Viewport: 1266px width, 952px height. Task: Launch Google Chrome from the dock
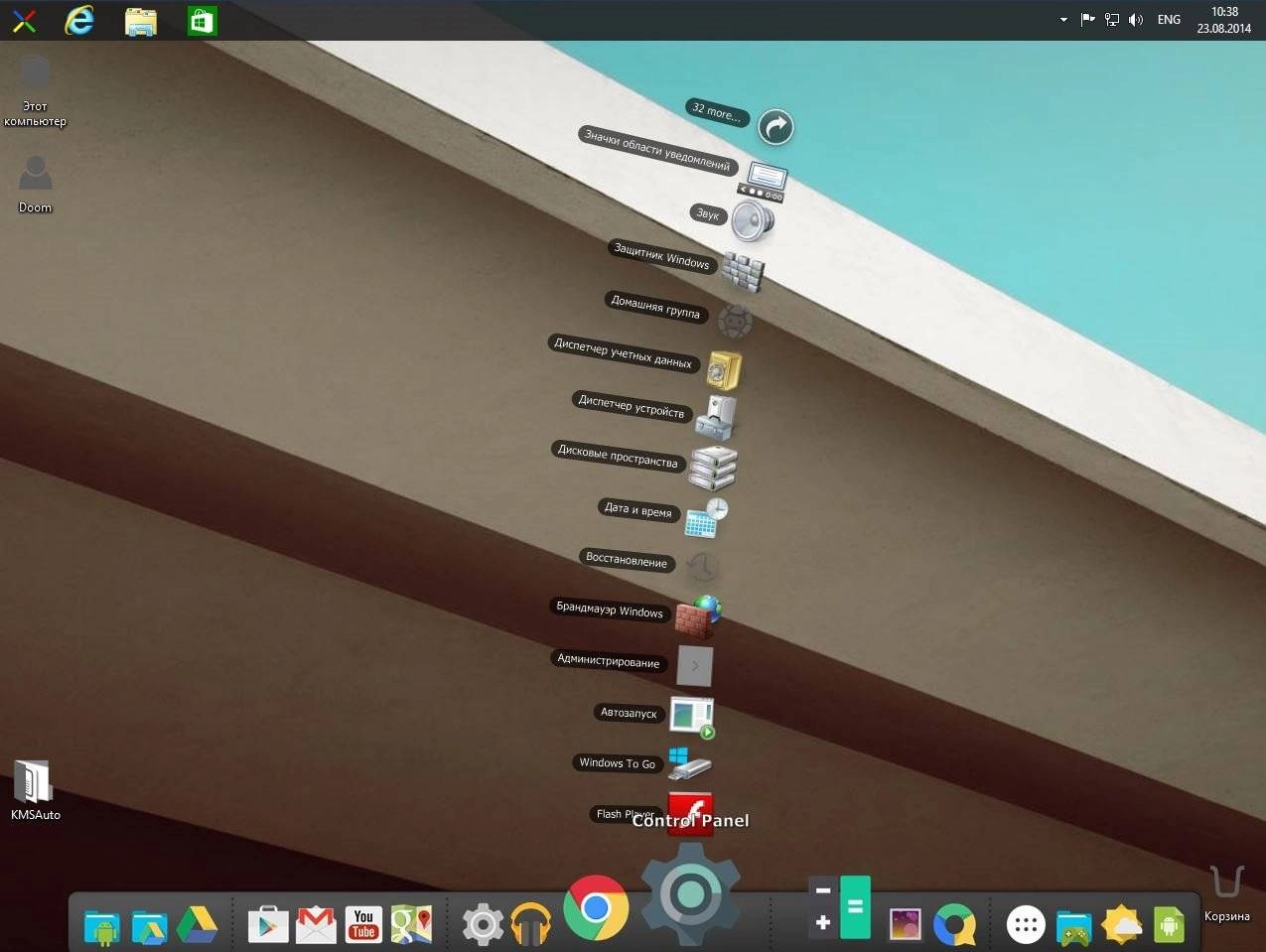click(x=596, y=907)
